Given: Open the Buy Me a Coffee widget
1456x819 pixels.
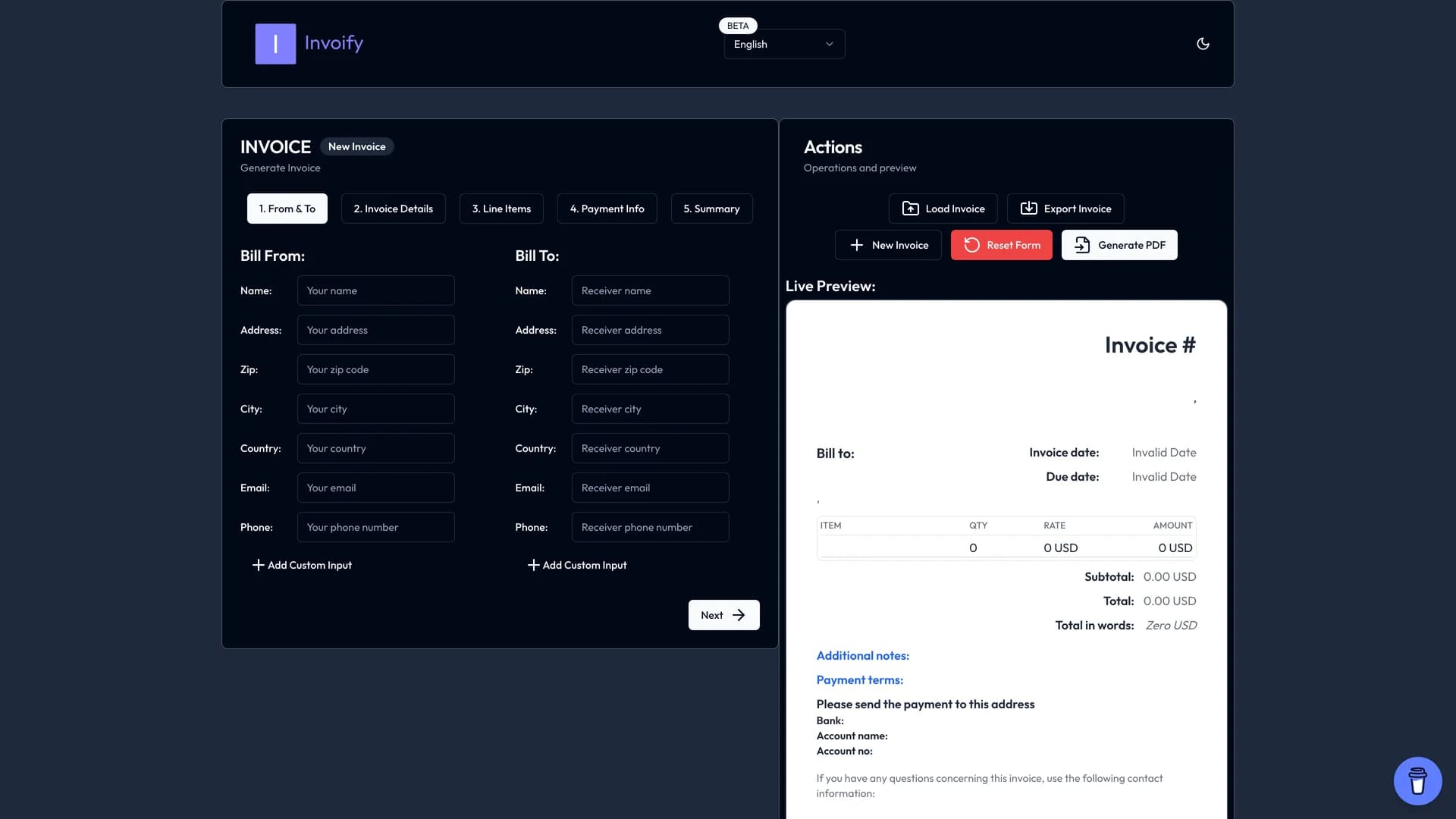Looking at the screenshot, I should coord(1417,780).
